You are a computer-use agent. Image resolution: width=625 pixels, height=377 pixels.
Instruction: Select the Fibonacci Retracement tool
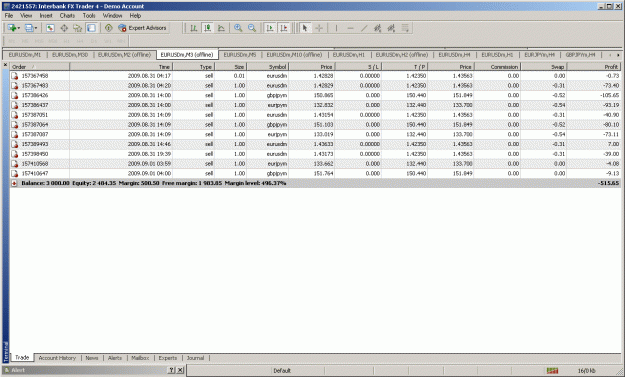coord(405,28)
